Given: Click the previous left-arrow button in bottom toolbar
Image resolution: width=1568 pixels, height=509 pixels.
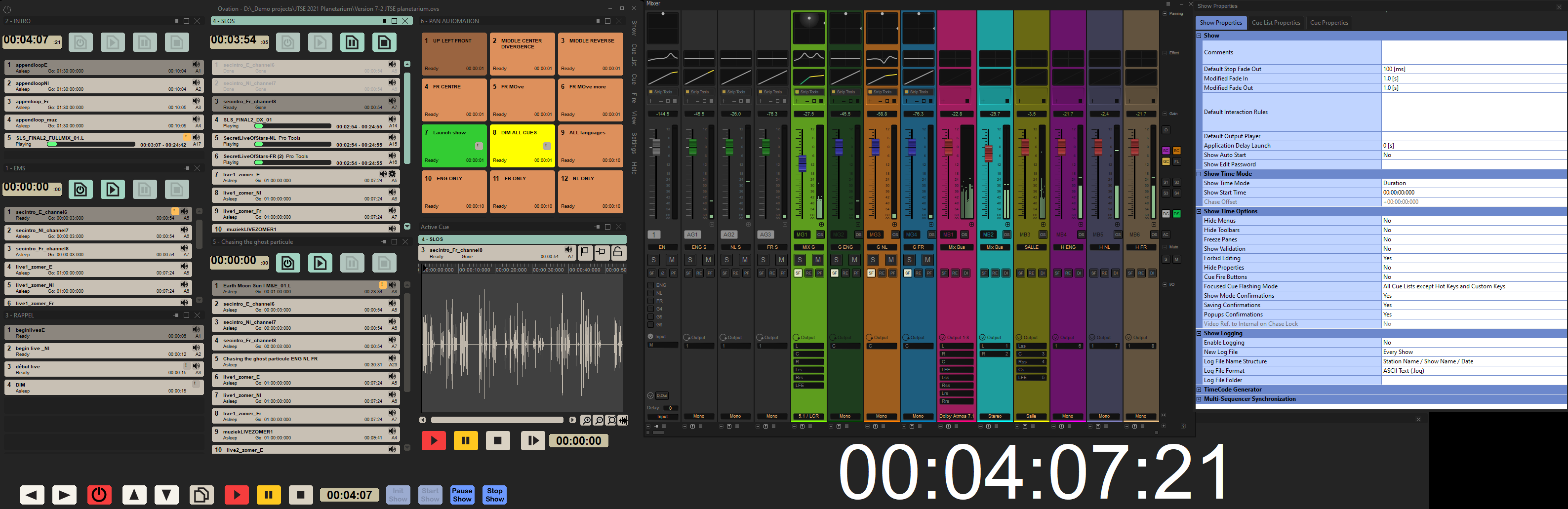Looking at the screenshot, I should pos(32,494).
